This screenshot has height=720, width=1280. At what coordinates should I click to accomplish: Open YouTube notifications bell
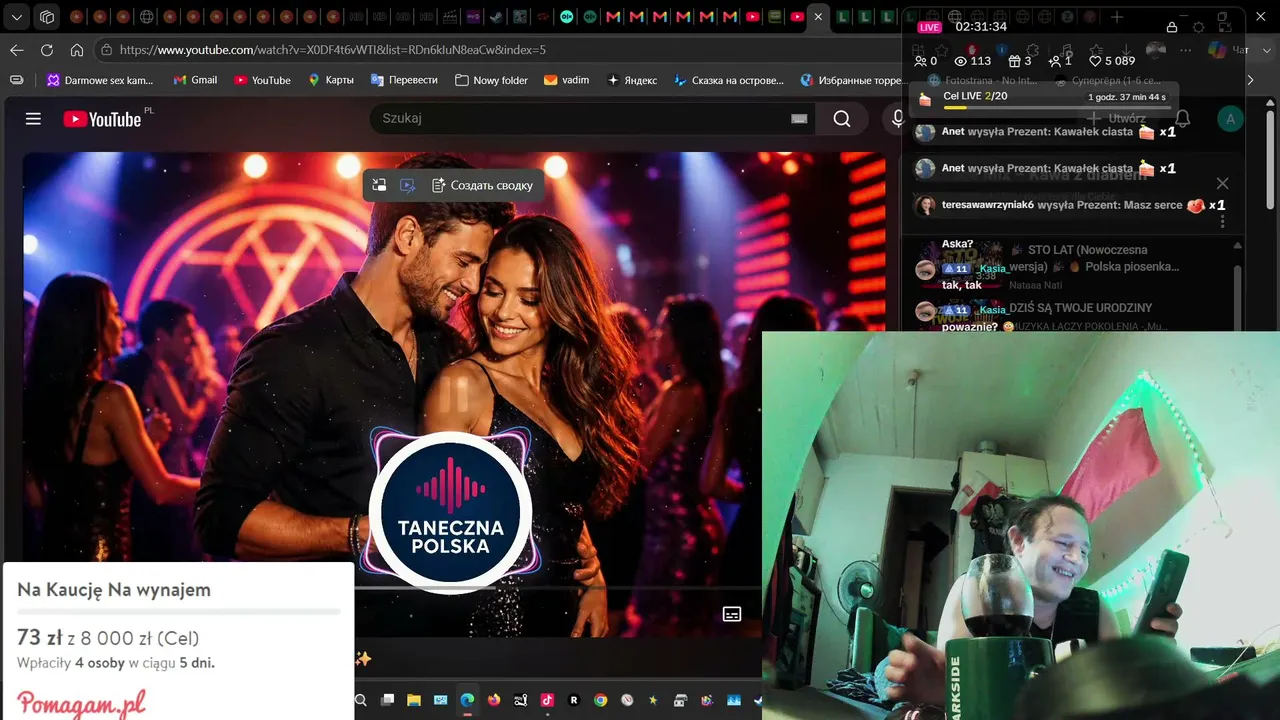[1182, 119]
